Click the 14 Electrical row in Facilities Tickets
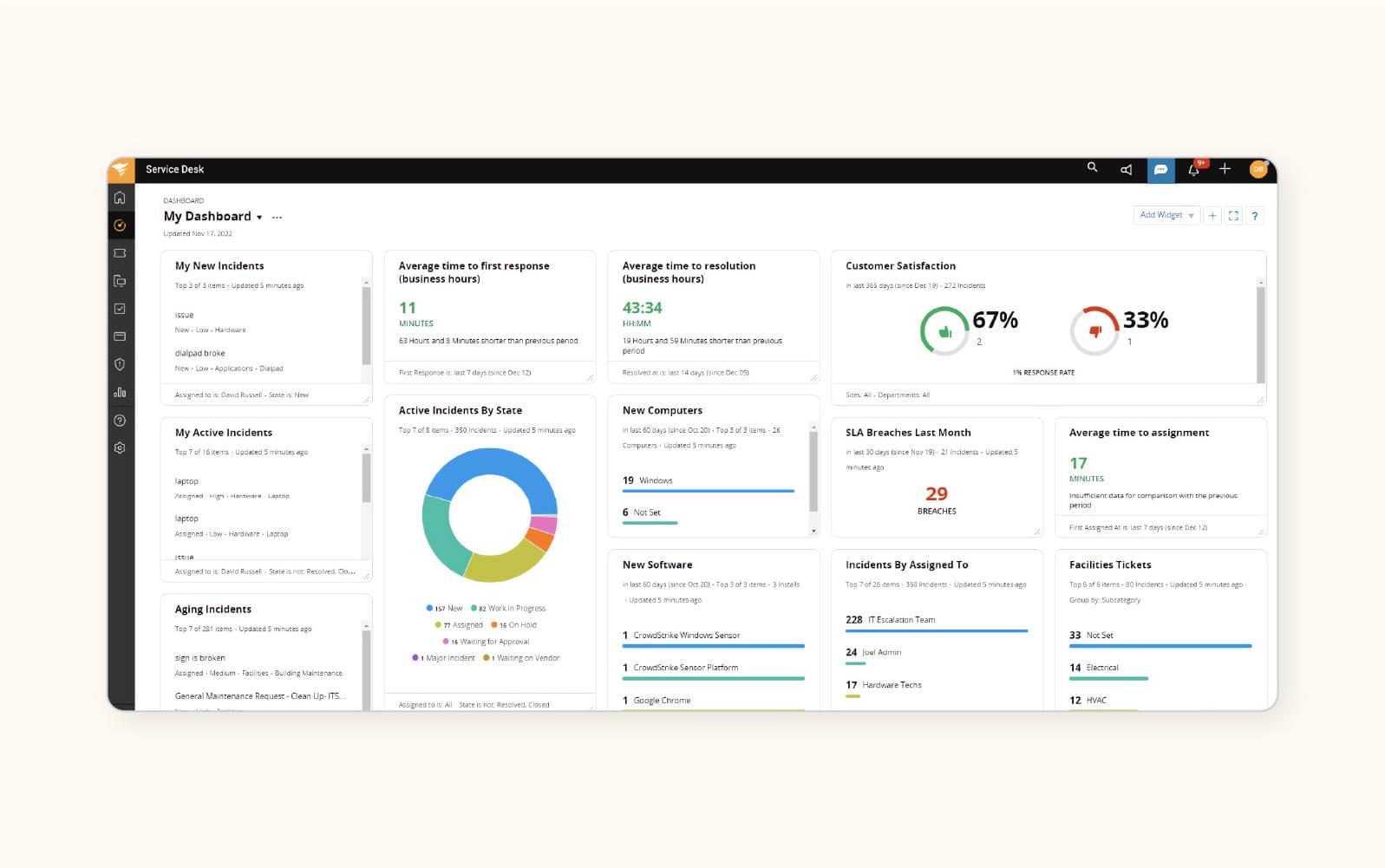Image resolution: width=1385 pixels, height=868 pixels. point(1108,671)
